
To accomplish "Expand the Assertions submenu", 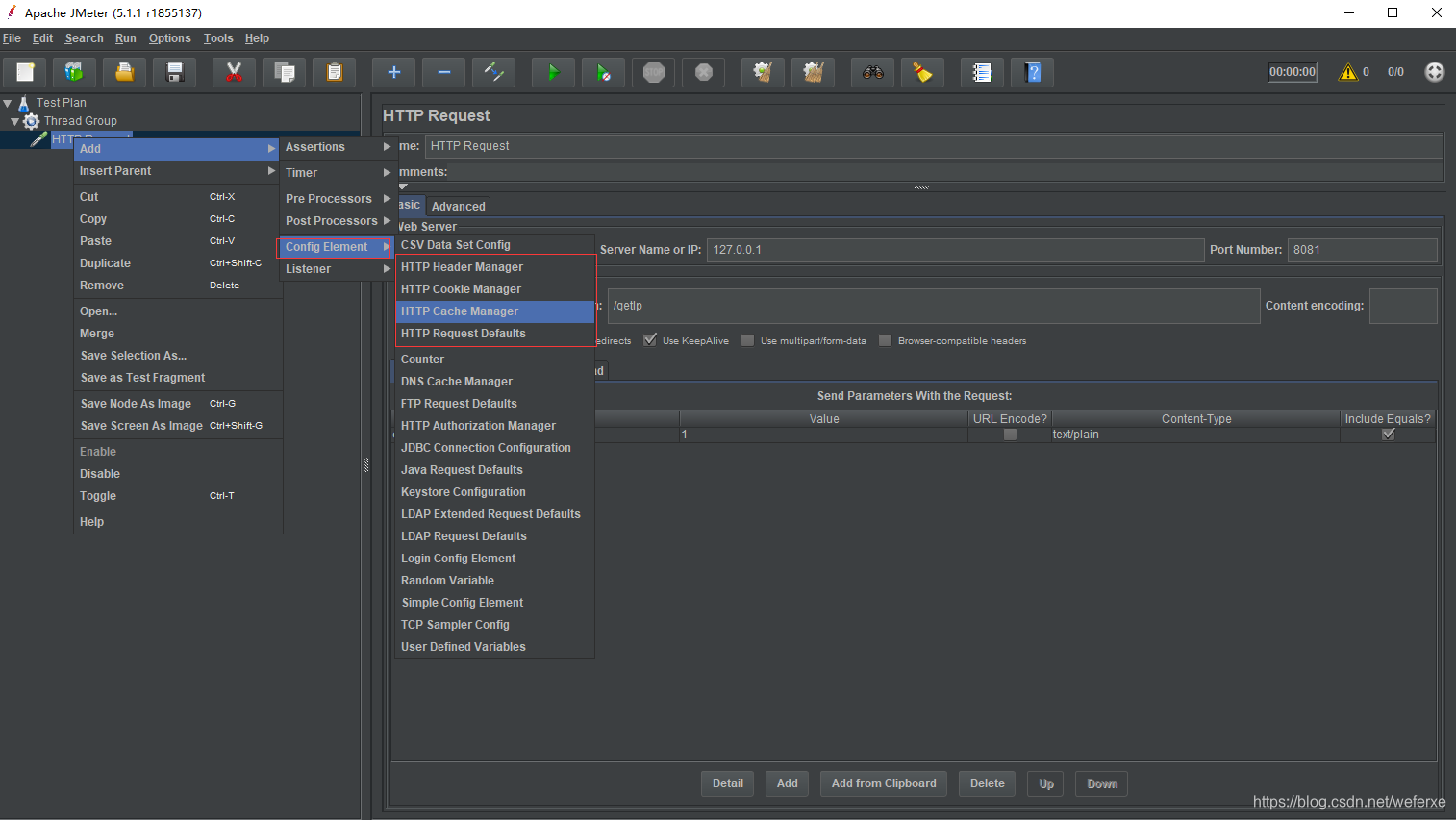I will (338, 147).
